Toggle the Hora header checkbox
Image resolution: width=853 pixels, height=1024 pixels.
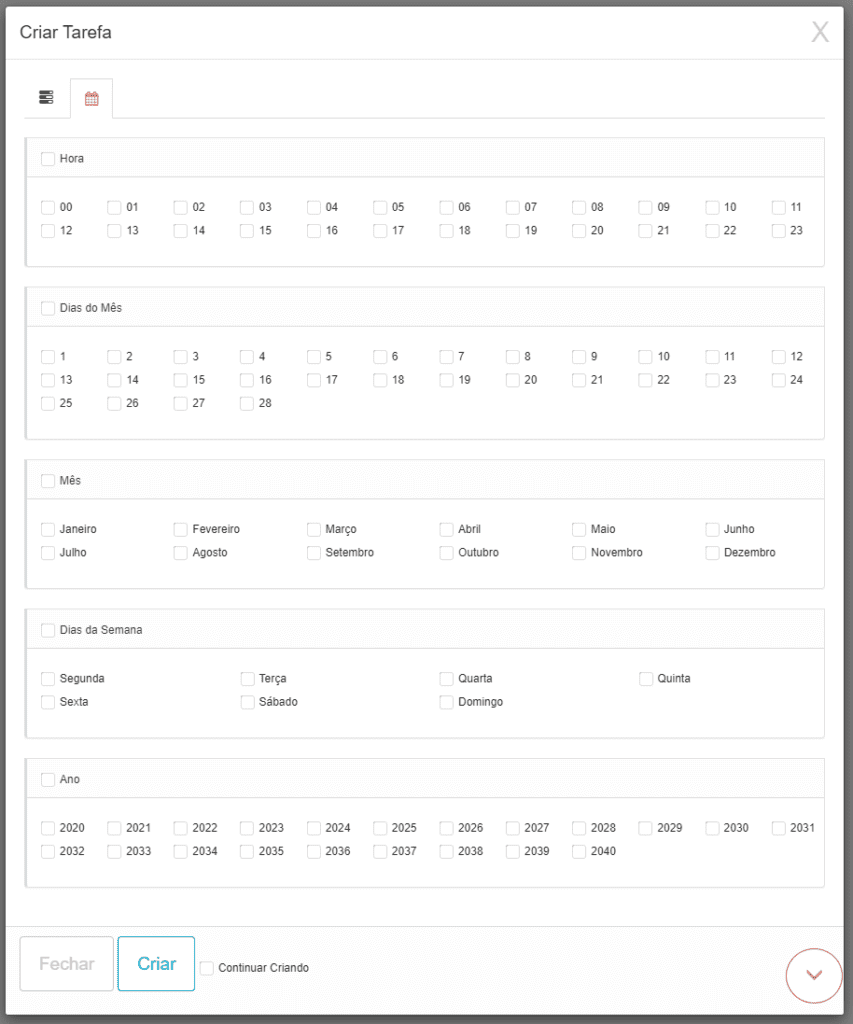tap(48, 159)
